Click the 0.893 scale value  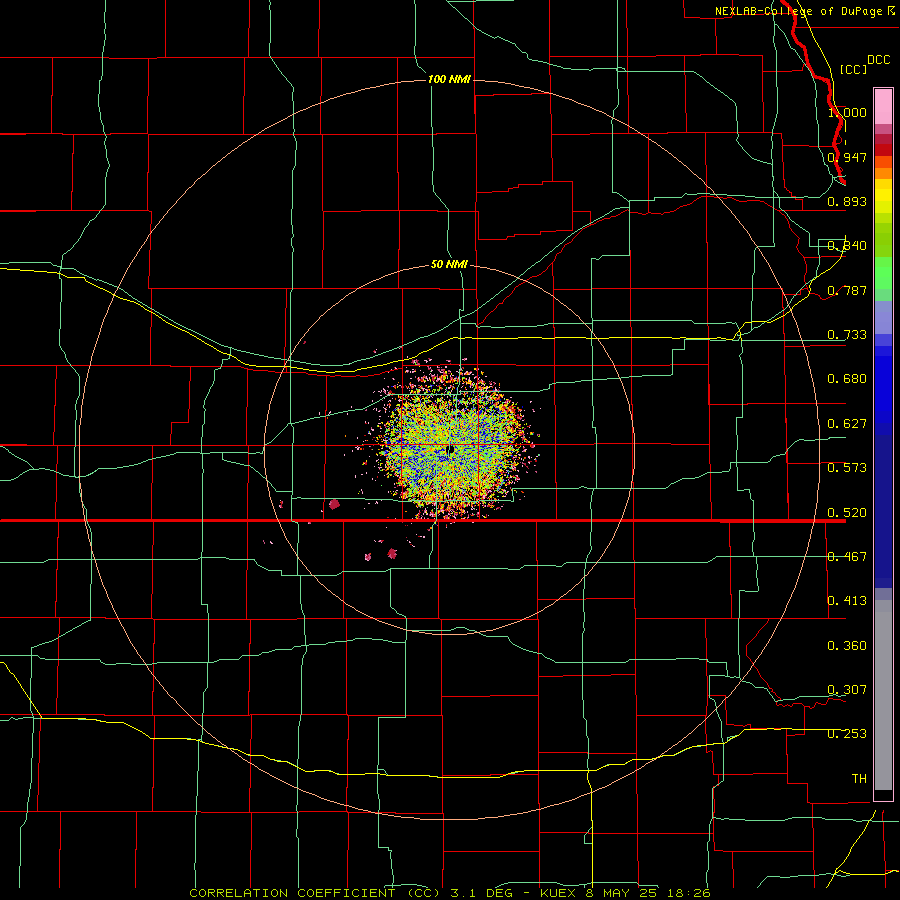pos(847,201)
